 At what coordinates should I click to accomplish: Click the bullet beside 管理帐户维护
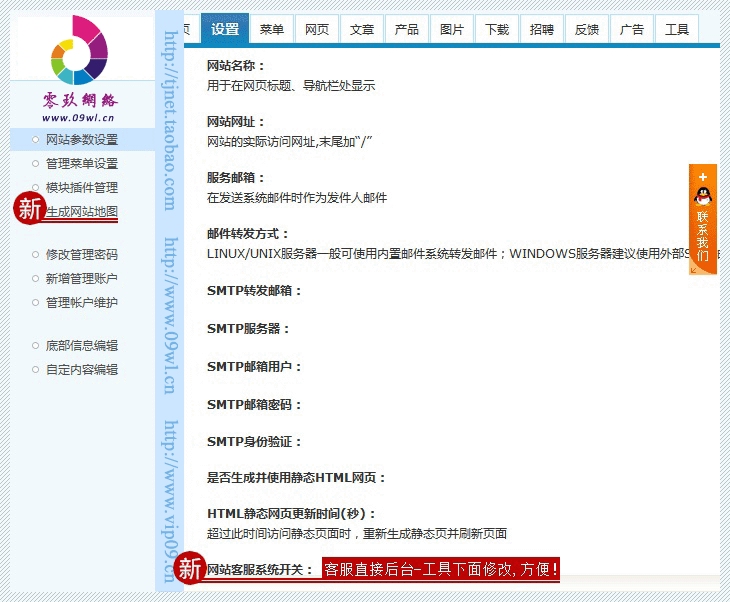35,303
